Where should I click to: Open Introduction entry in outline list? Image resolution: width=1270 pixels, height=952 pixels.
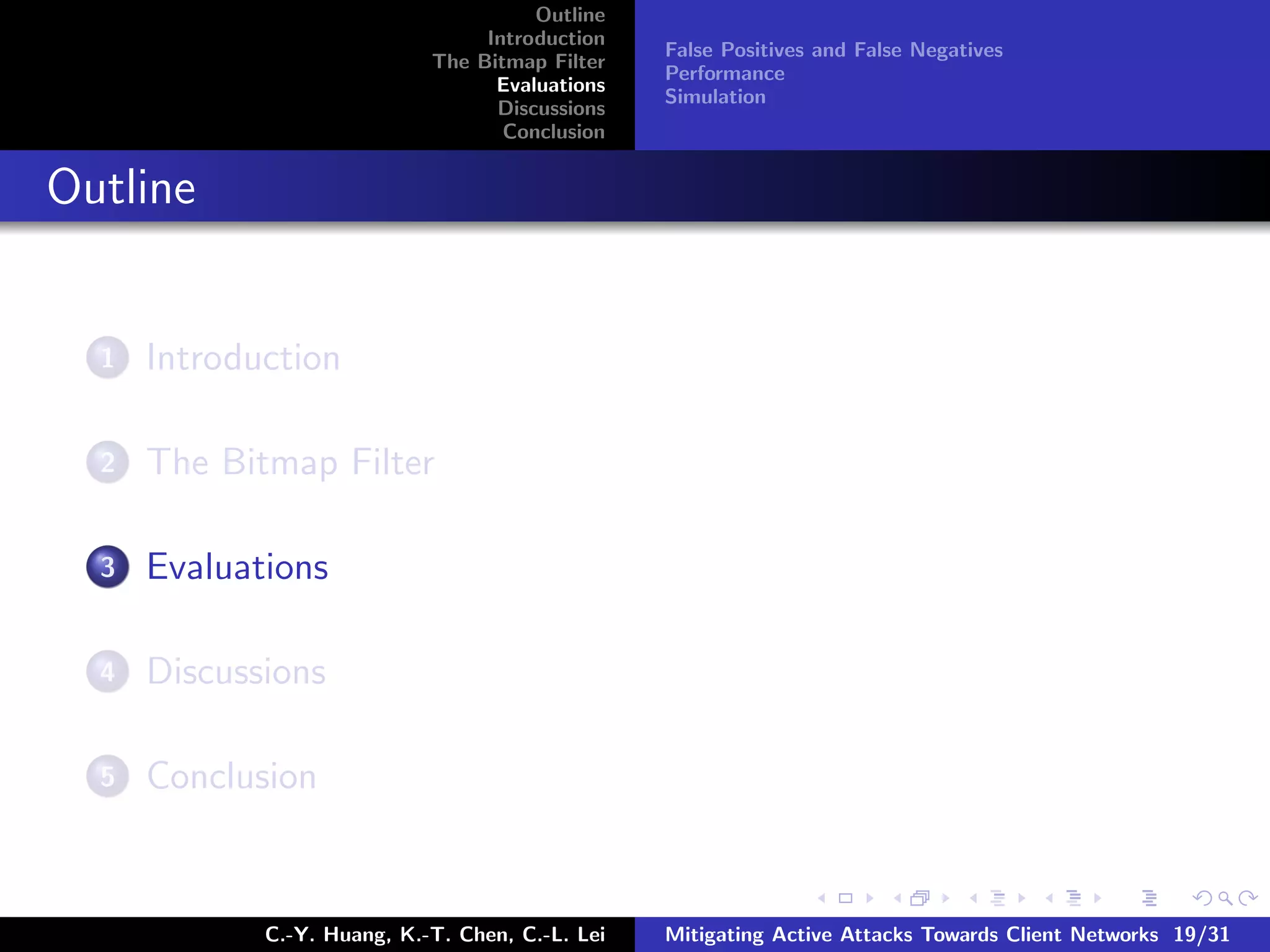point(243,358)
